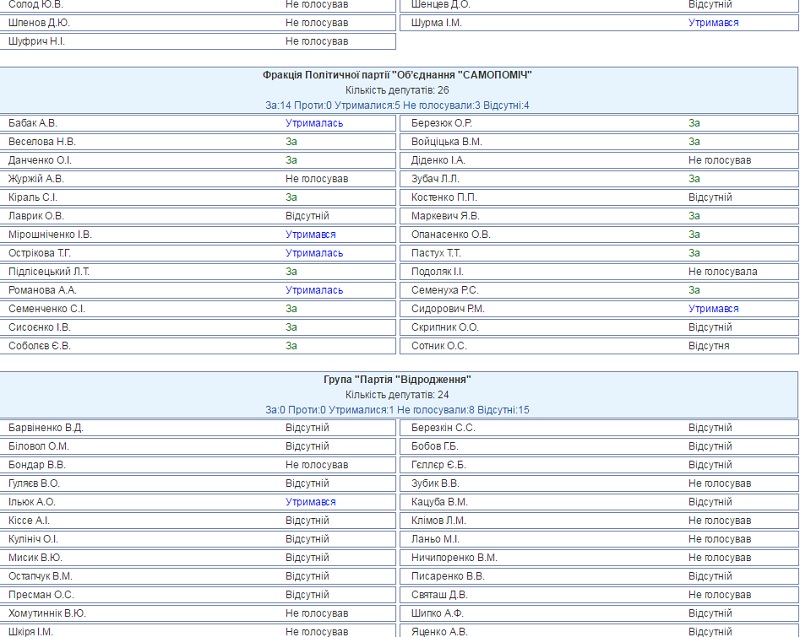Screen dimensions: 800x637
Task: Click Утримався vote for Мірошніченко І.В.
Action: [x=310, y=235]
